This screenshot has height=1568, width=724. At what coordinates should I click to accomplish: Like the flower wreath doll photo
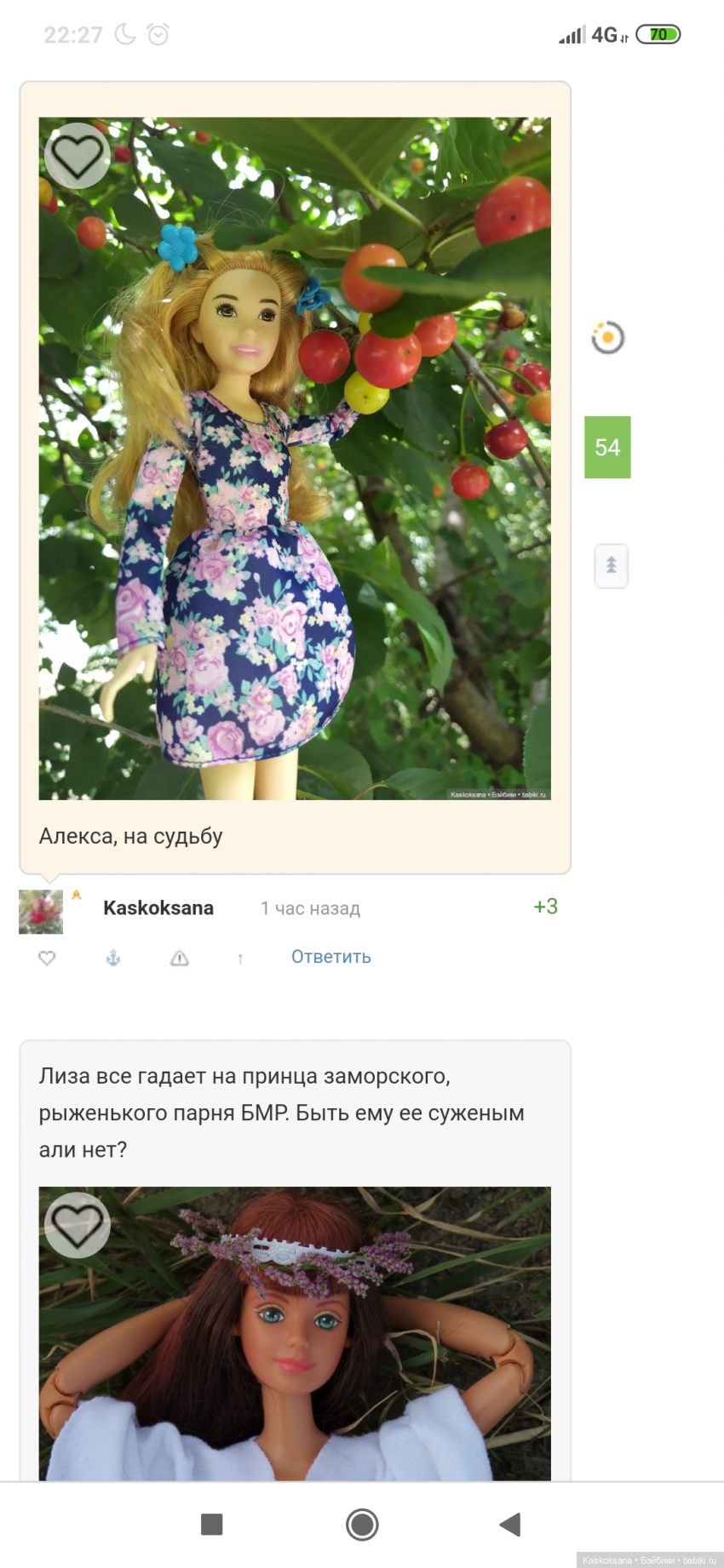[78, 1225]
